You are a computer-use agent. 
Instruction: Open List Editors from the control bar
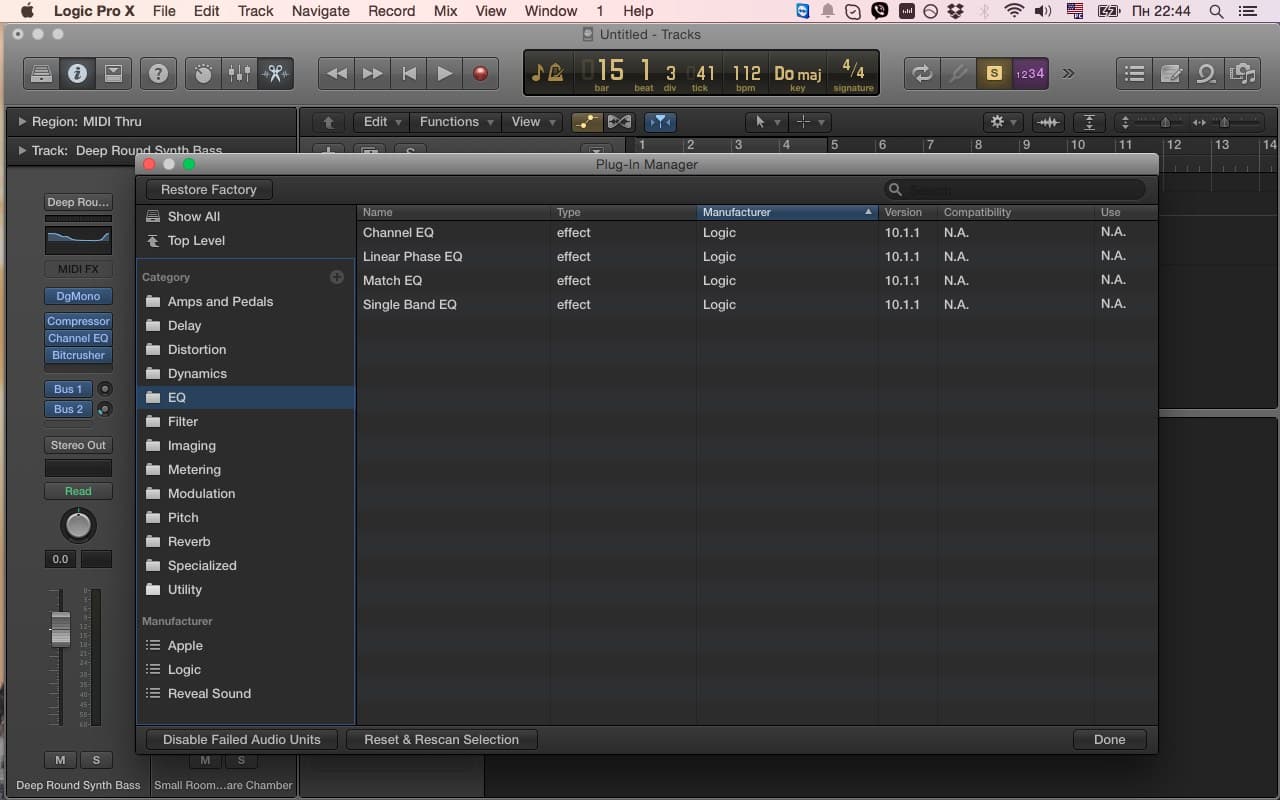[1134, 73]
